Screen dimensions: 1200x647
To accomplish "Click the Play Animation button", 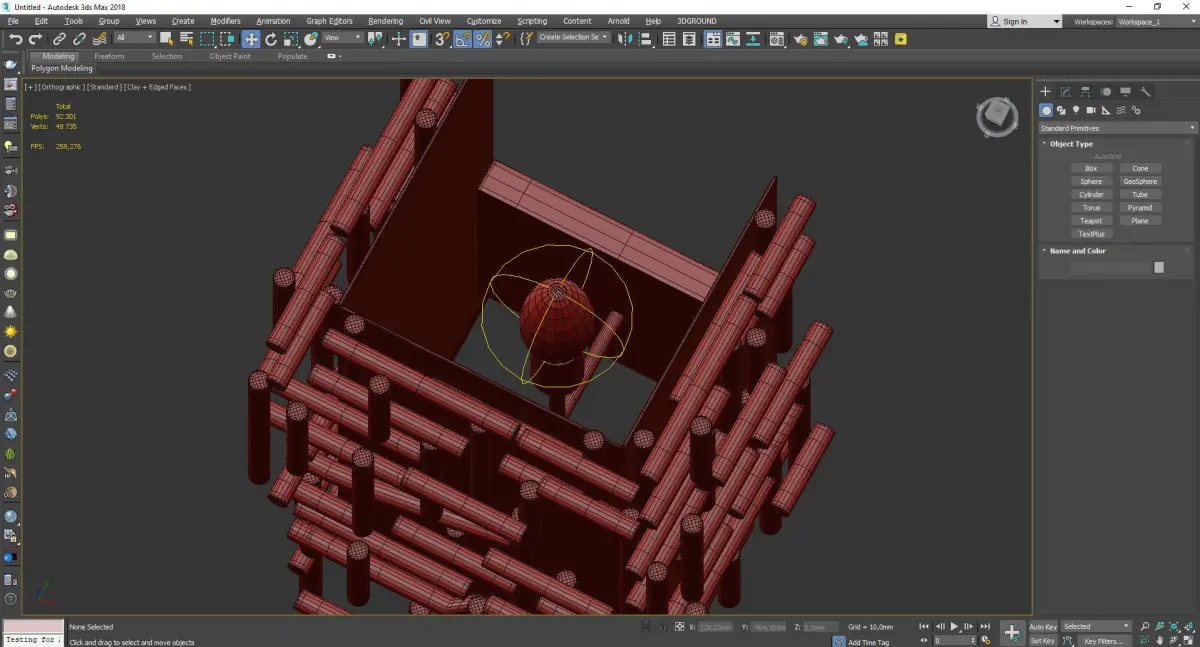I will 955,627.
